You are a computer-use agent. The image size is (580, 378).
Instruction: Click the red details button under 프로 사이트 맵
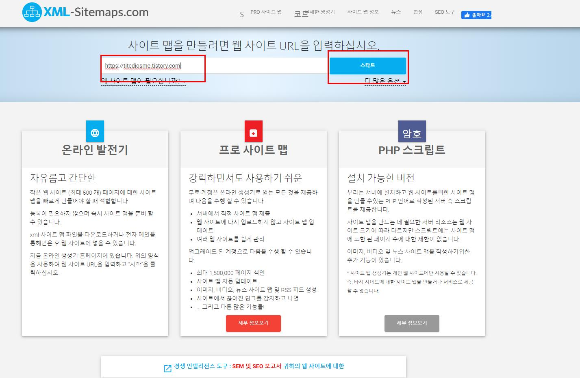click(x=253, y=323)
